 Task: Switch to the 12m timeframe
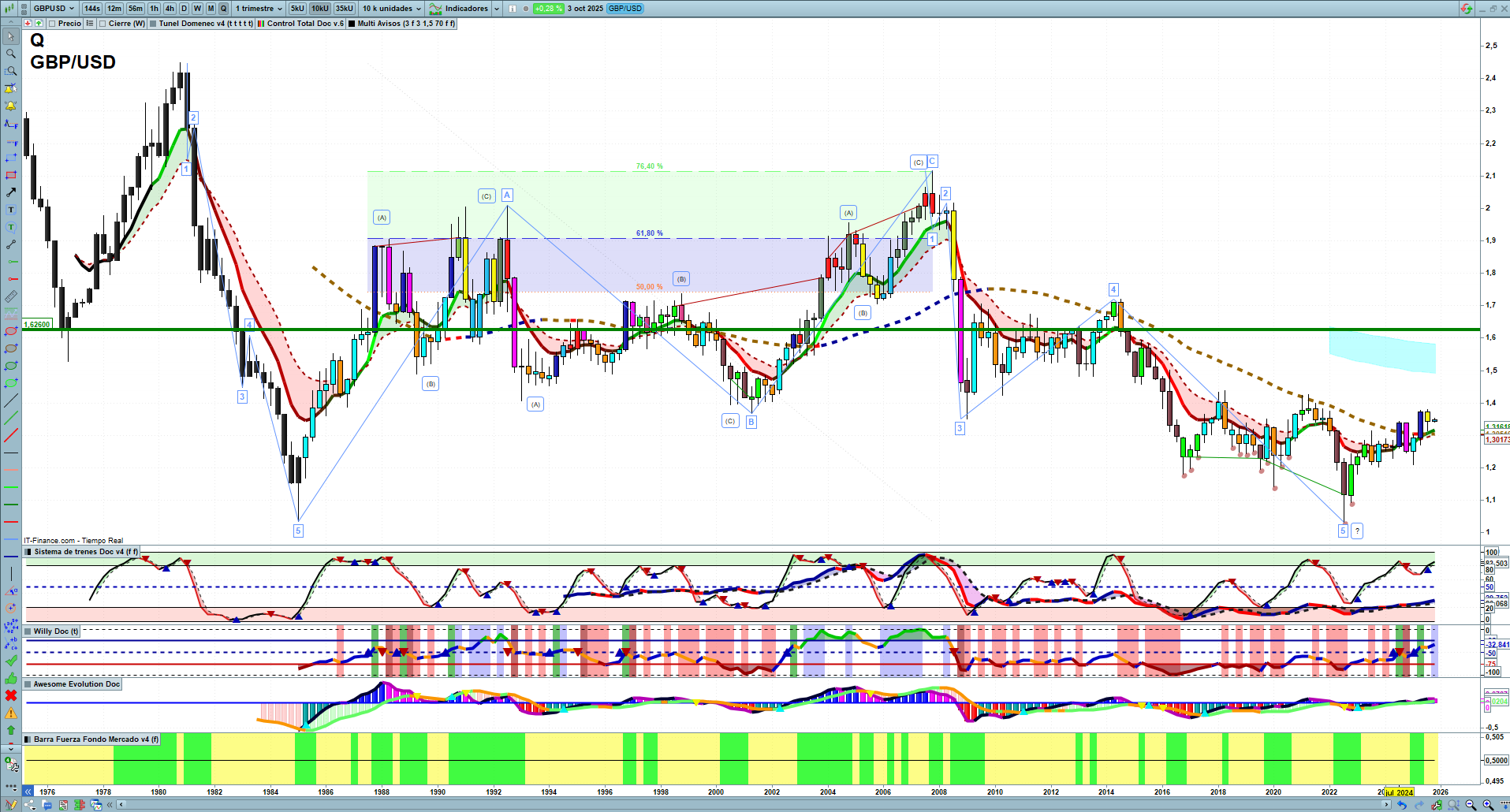coord(114,9)
